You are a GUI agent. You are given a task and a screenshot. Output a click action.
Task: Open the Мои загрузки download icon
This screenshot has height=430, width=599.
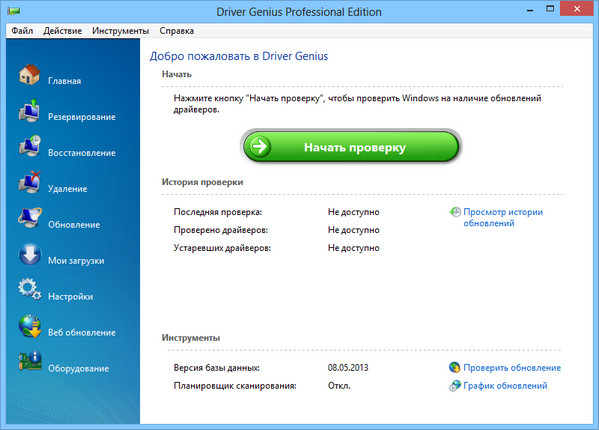(29, 254)
